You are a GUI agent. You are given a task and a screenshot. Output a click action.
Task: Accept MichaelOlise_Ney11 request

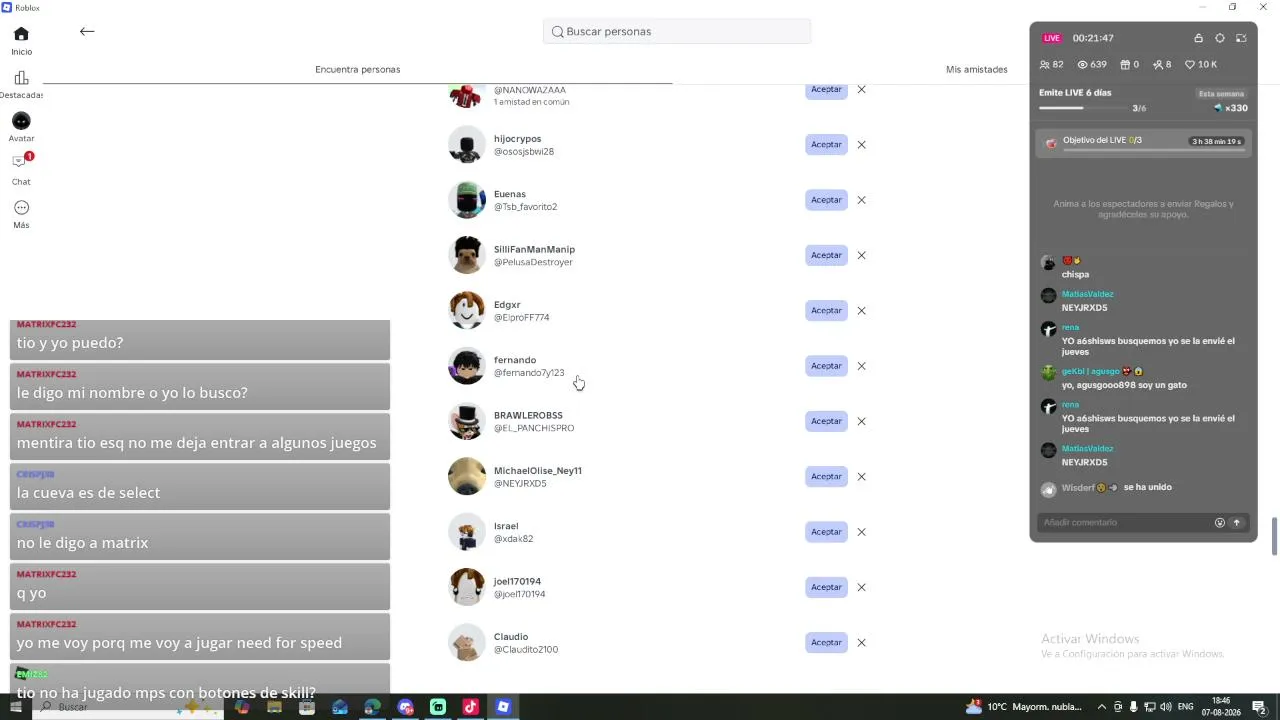[826, 476]
